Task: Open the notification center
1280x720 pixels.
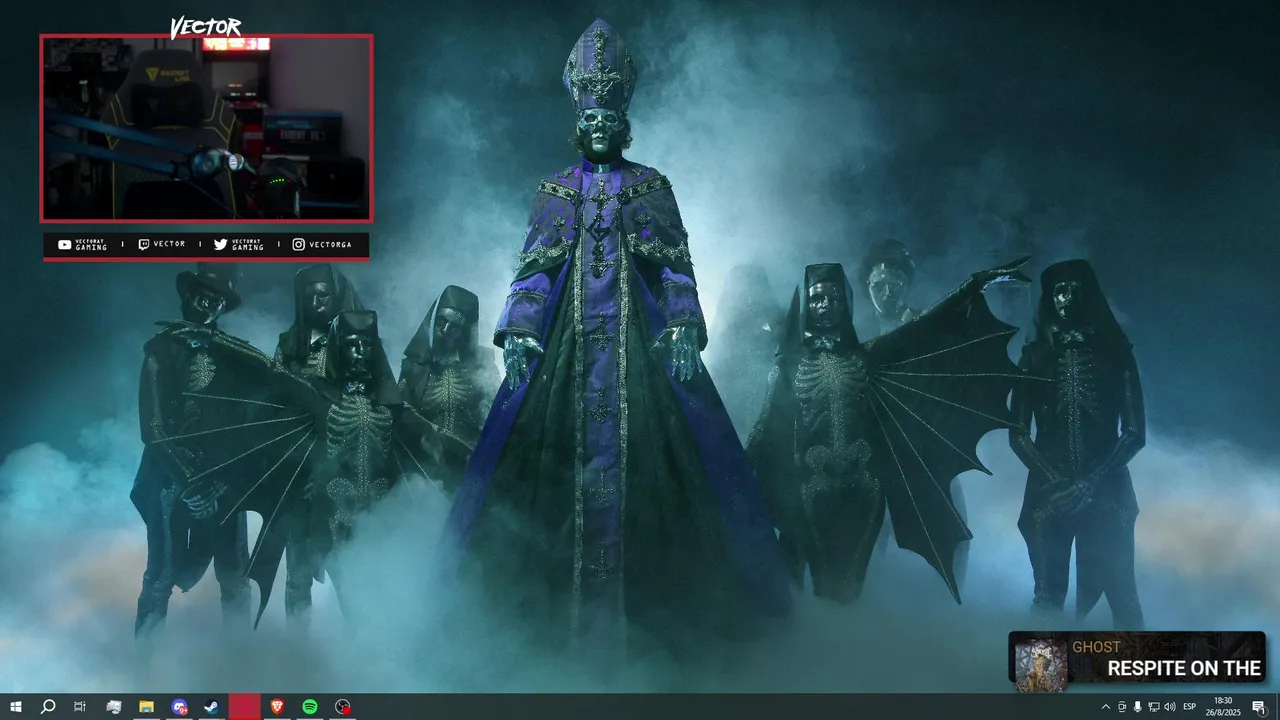Action: pos(1259,707)
